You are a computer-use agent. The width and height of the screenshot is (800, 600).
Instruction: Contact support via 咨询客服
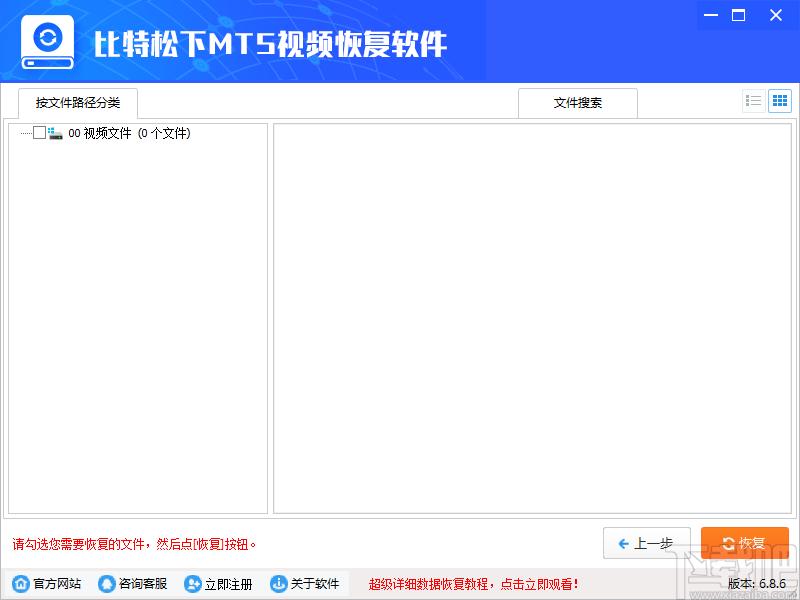click(x=133, y=584)
